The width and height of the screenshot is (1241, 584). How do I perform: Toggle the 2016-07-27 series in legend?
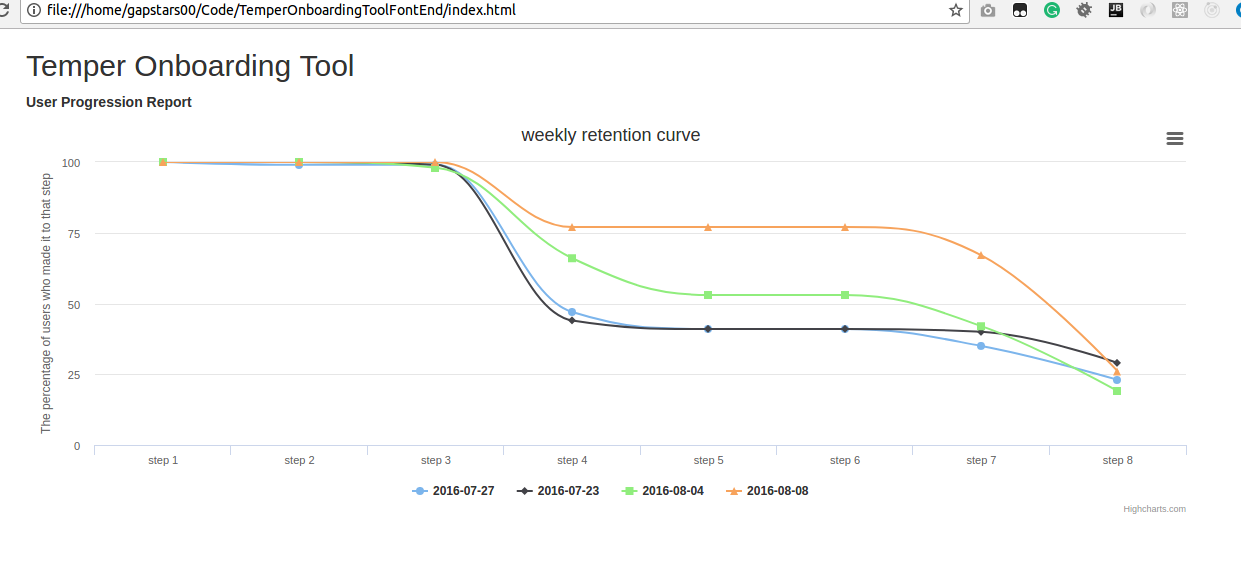pyautogui.click(x=453, y=491)
